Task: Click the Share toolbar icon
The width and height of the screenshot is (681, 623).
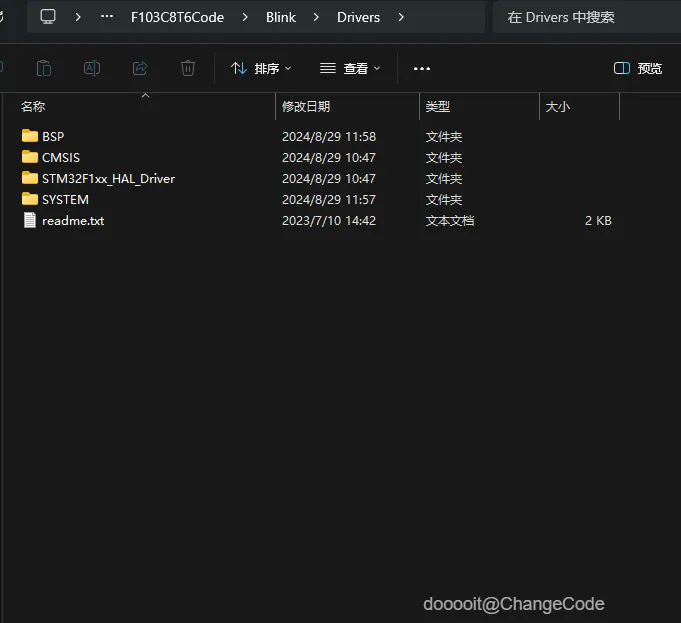Action: [x=140, y=68]
